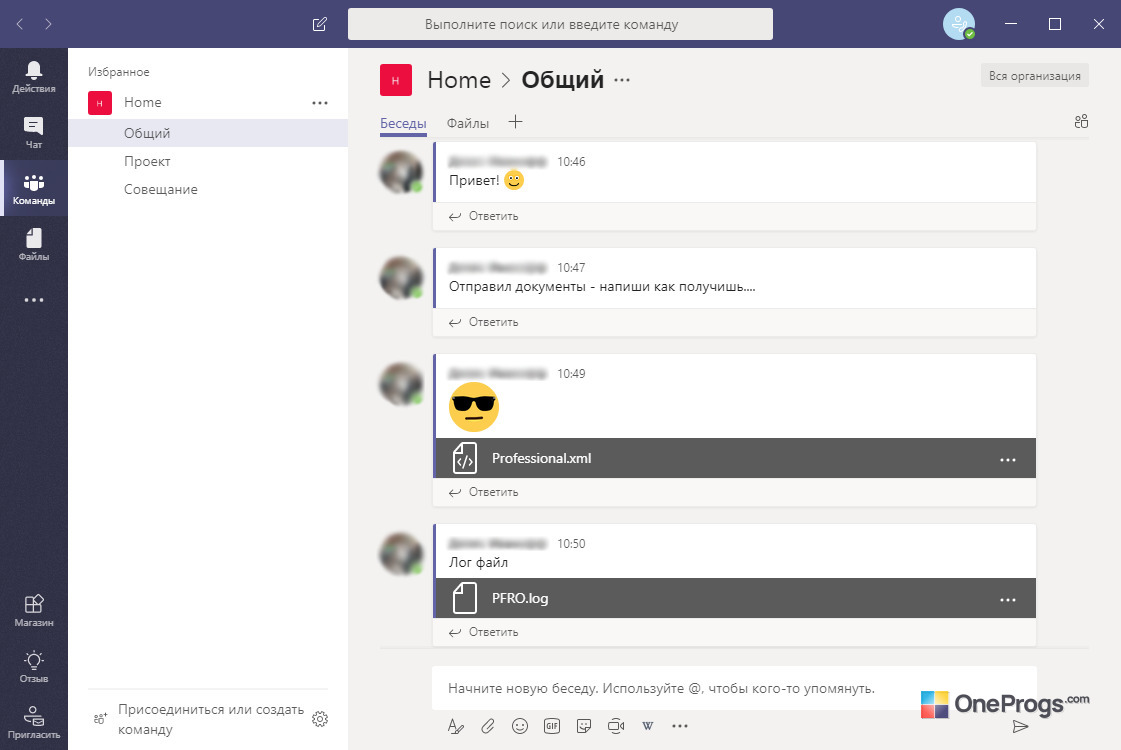This screenshot has width=1121, height=750.
Task: Show more apps via sidebar ellipsis
Action: coord(34,300)
